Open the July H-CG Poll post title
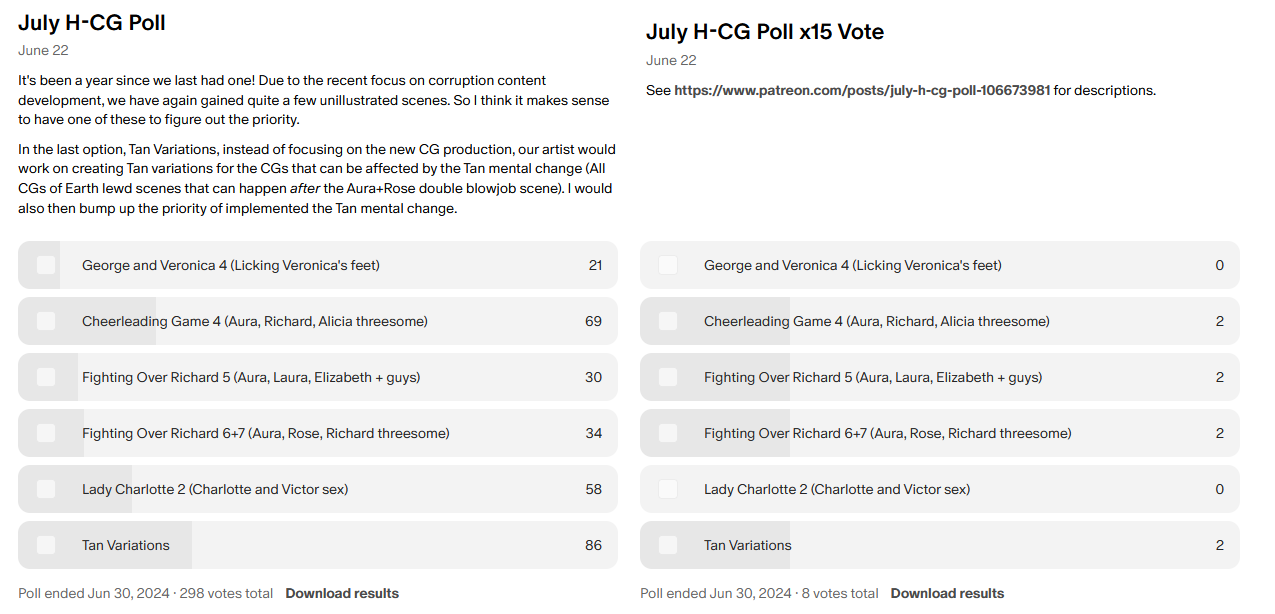 click(92, 22)
